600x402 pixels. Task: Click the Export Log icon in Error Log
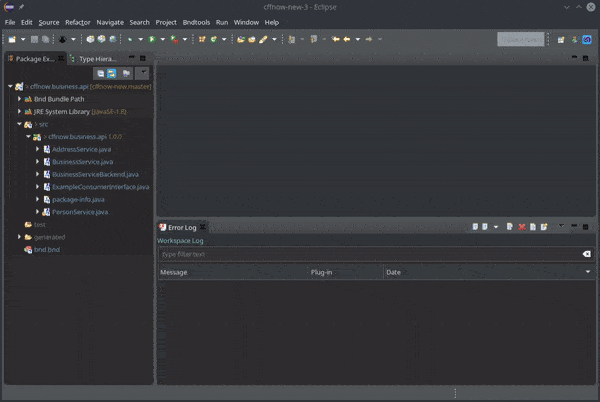[475, 227]
